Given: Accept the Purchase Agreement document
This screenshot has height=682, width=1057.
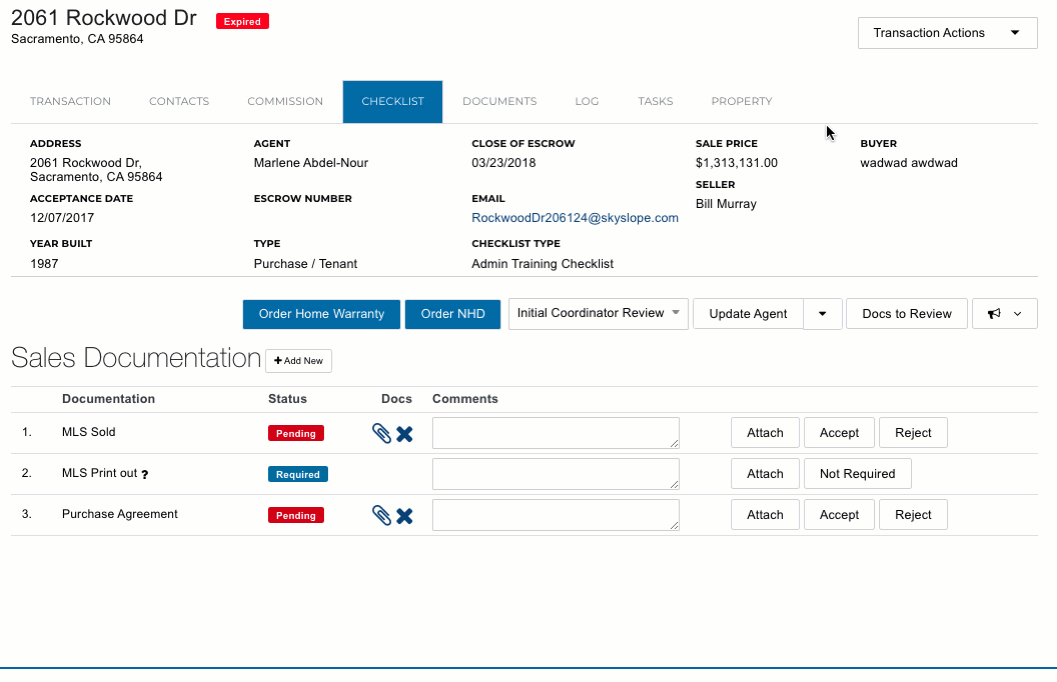Looking at the screenshot, I should click(839, 515).
